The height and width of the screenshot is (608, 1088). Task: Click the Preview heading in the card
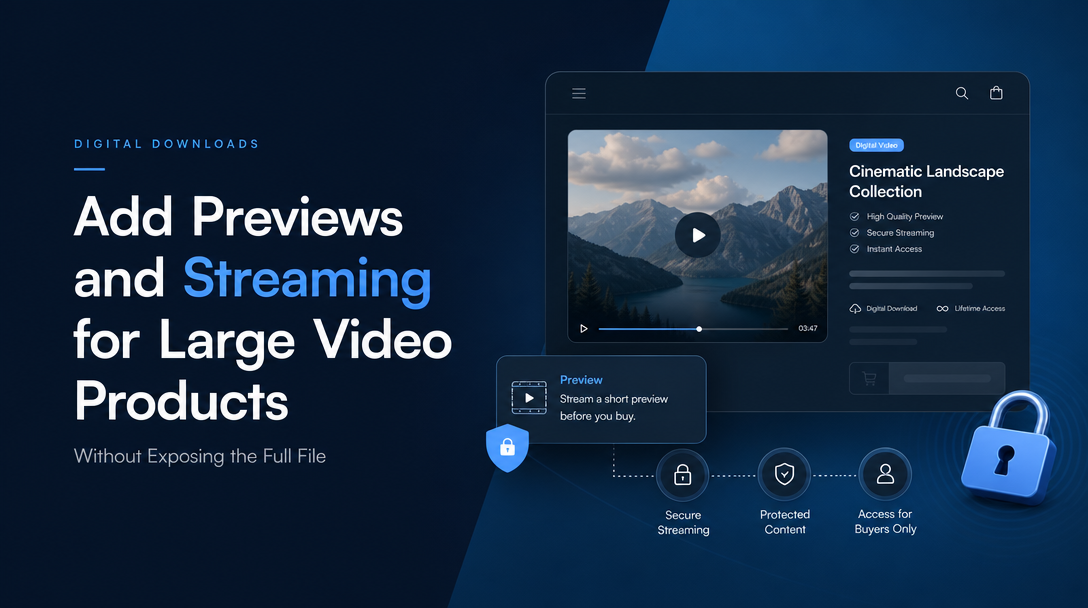[x=581, y=380]
